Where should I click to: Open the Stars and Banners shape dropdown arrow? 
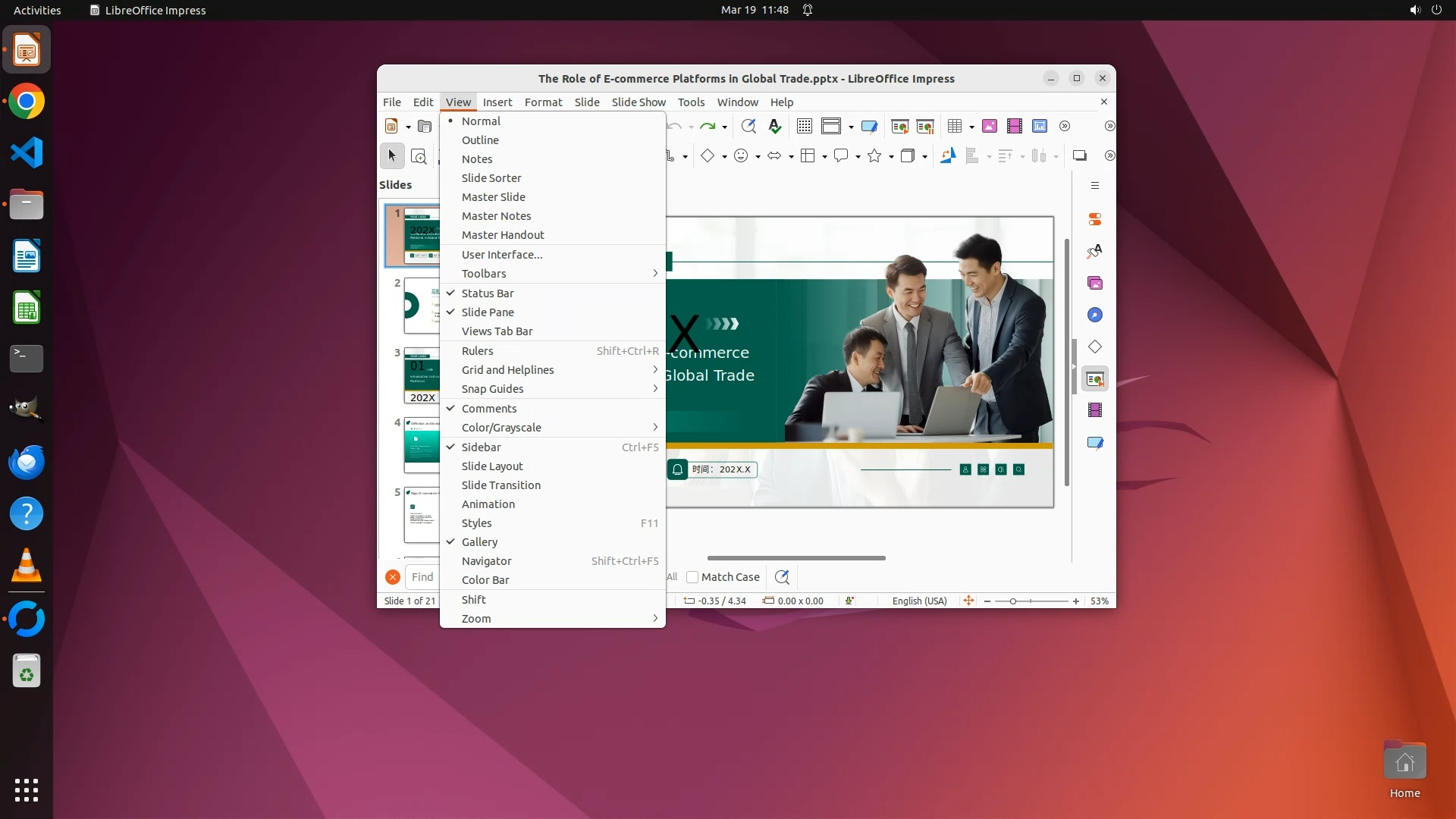891,156
